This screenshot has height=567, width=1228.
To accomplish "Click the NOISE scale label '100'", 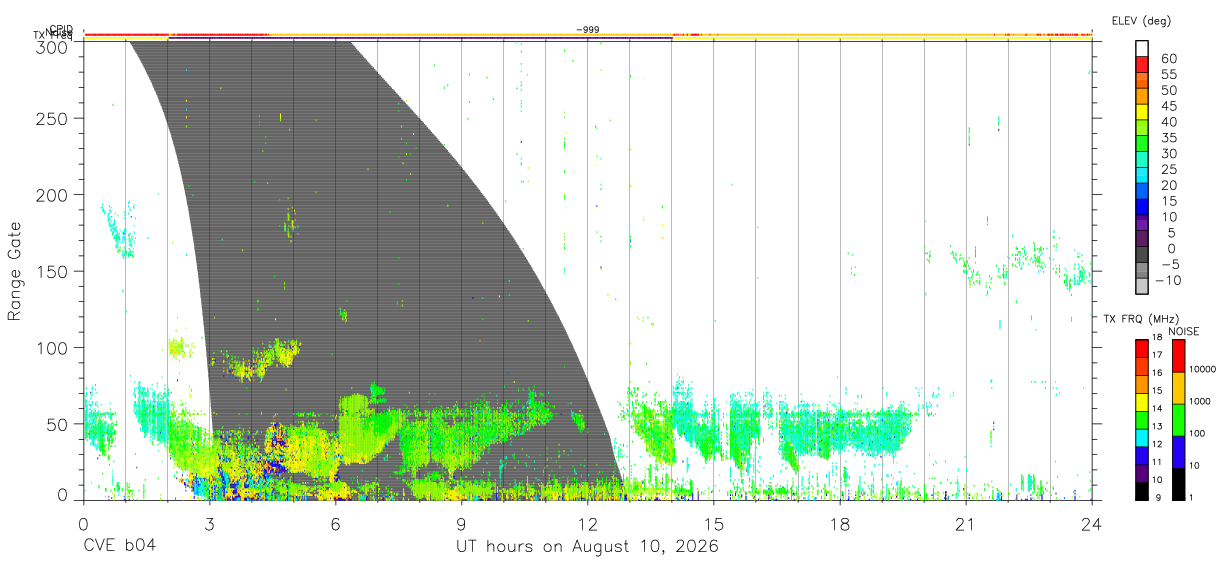I will [x=1197, y=434].
